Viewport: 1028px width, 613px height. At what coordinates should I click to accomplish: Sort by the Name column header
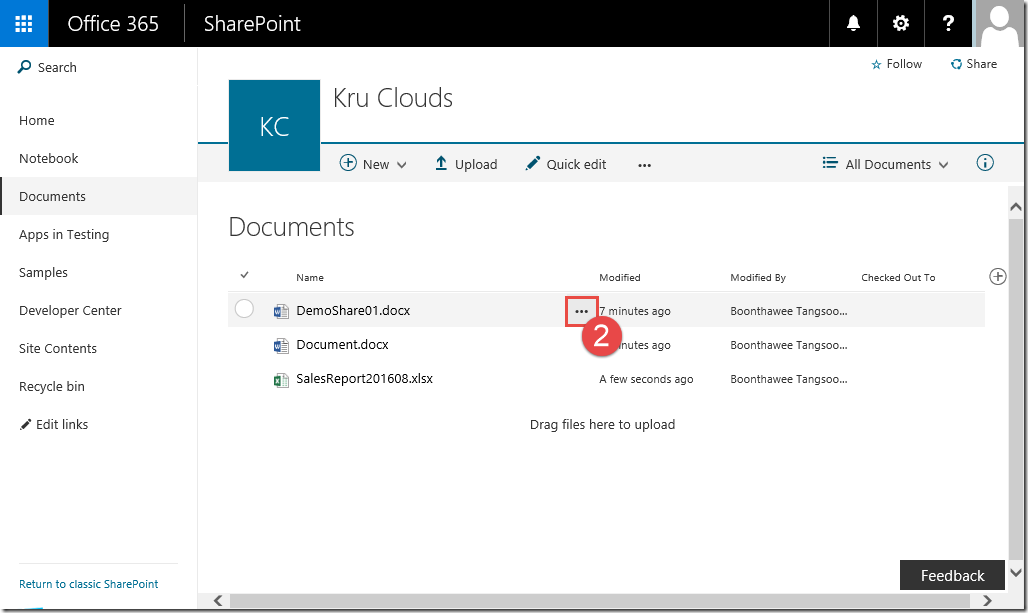click(x=310, y=277)
